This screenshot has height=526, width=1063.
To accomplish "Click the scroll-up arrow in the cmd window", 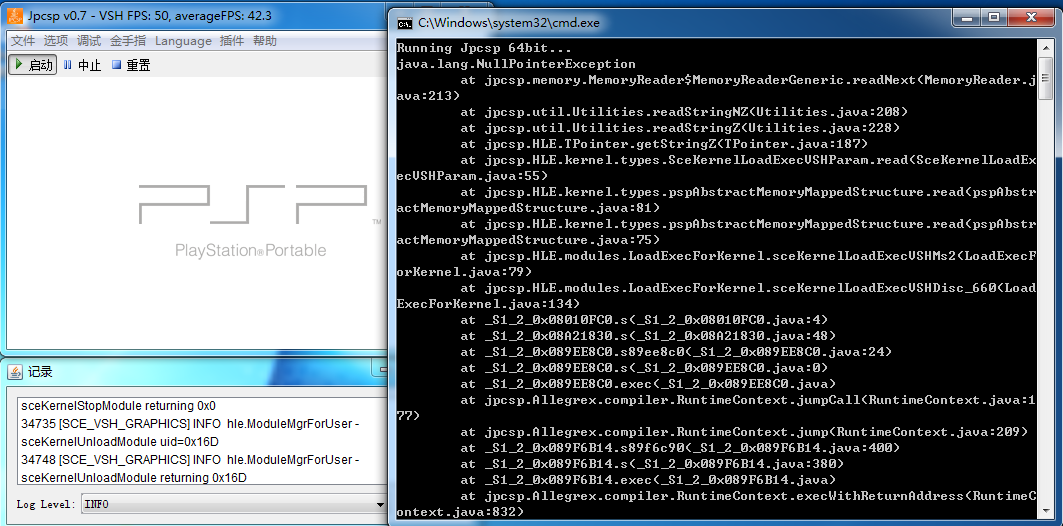I will click(x=1046, y=47).
